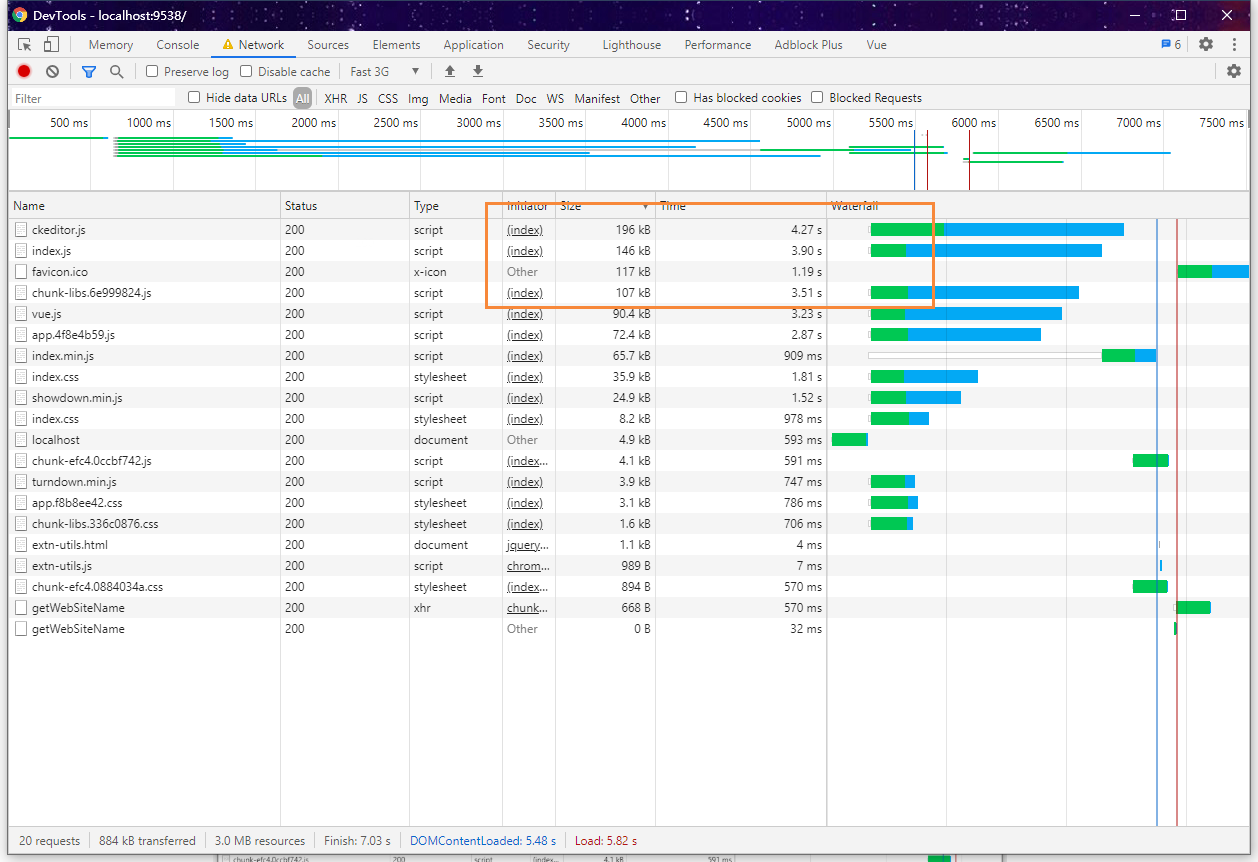Viewport: 1258px width, 862px height.
Task: Switch to Memory tab
Action: coord(111,44)
